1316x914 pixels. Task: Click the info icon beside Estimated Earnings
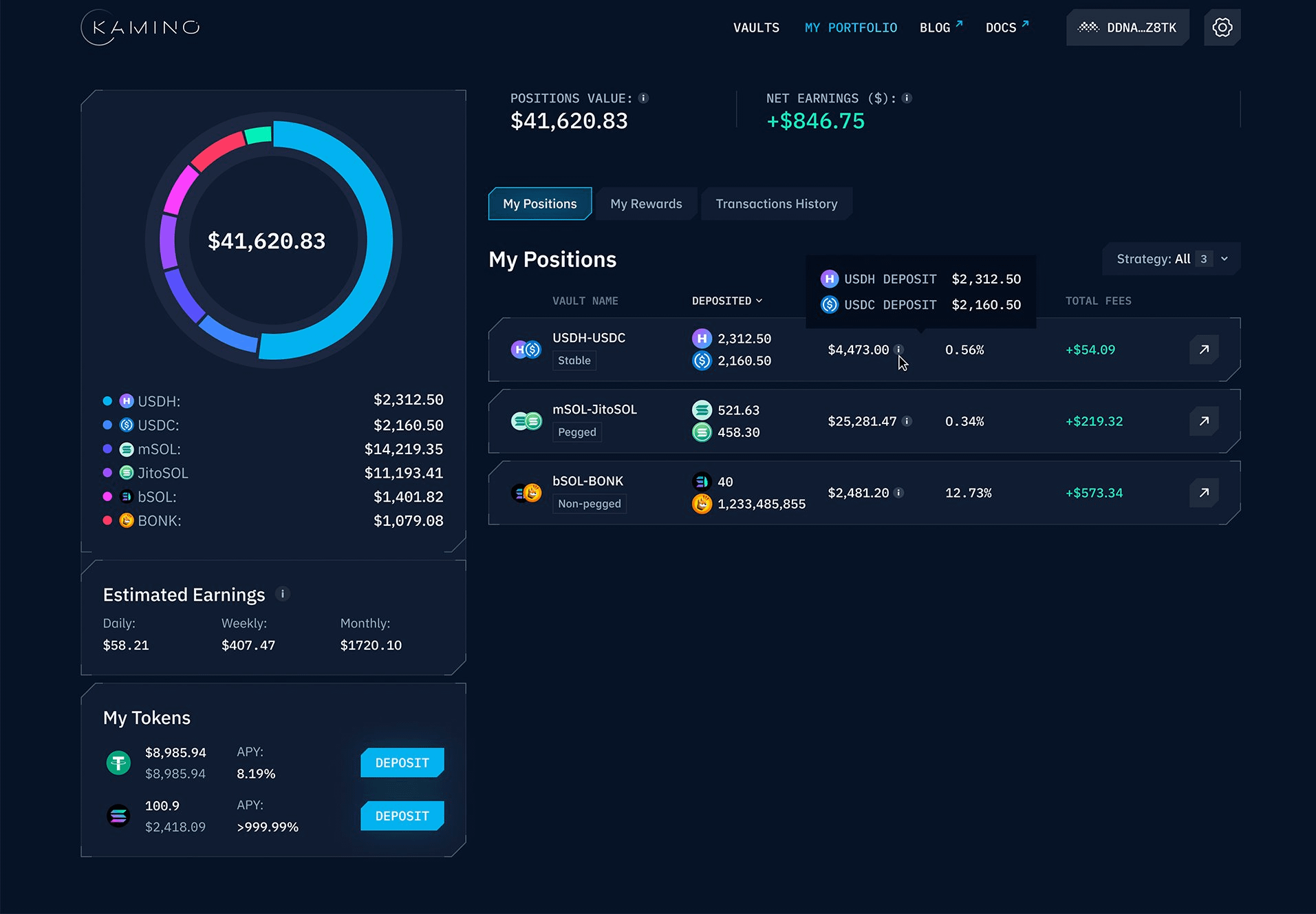(x=282, y=593)
